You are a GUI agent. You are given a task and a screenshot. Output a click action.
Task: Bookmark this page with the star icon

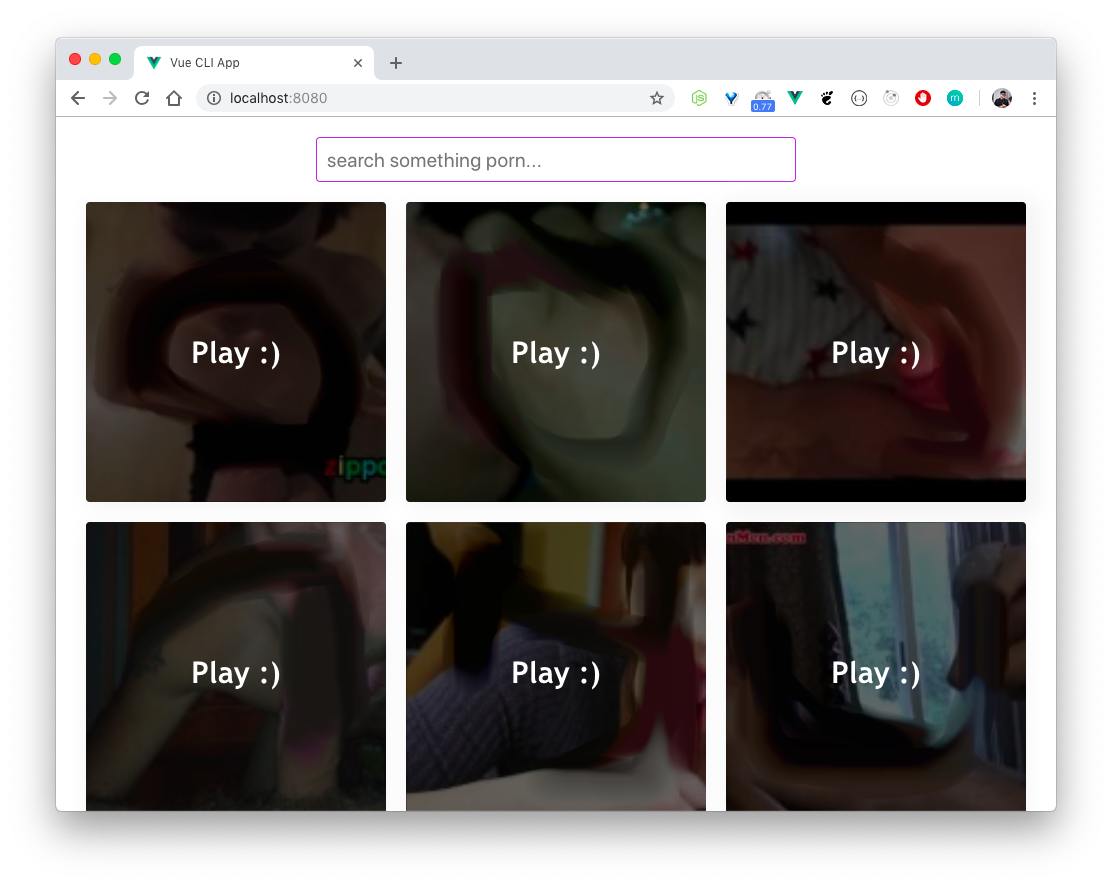tap(657, 98)
